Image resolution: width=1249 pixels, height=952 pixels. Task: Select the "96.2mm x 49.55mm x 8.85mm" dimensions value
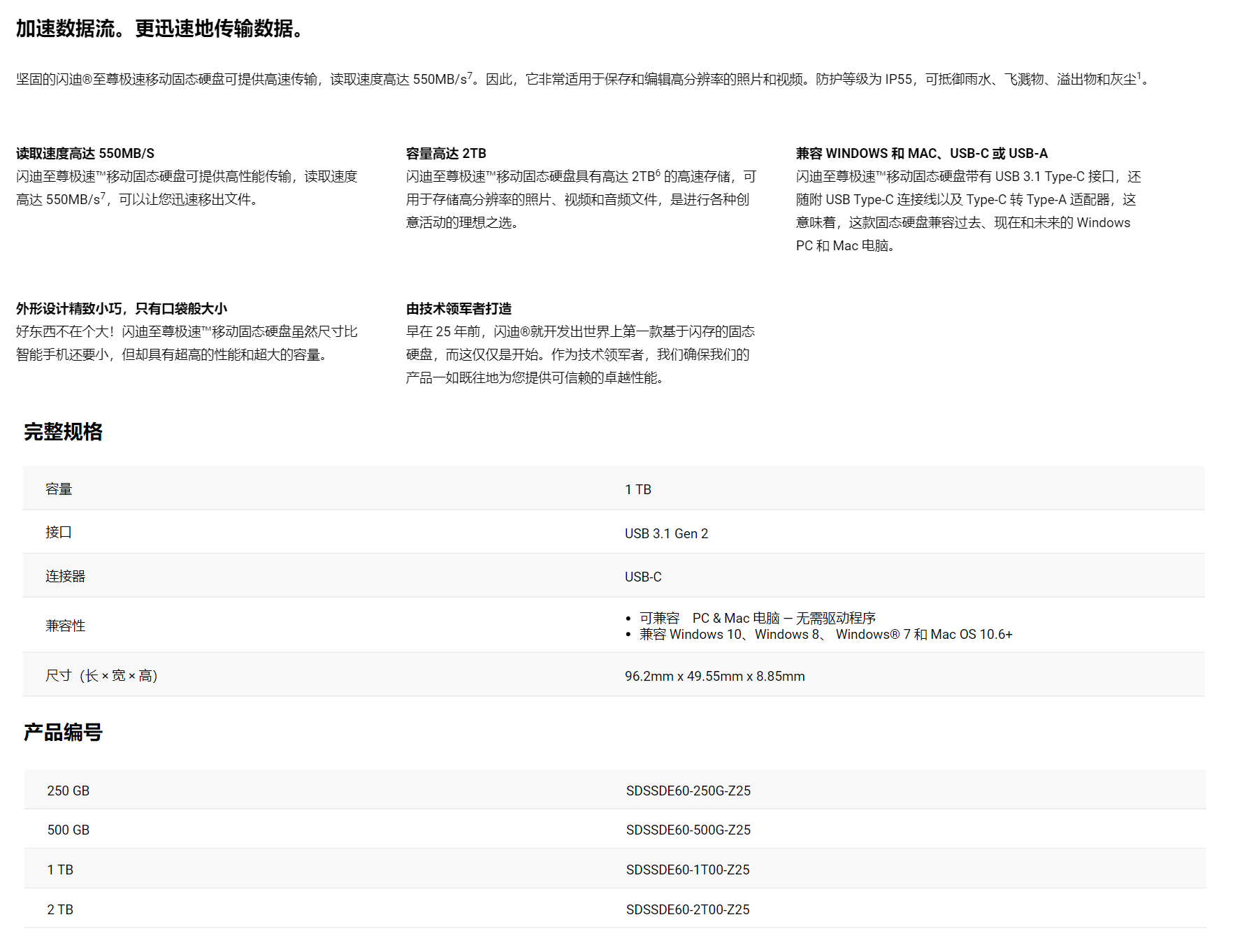715,676
